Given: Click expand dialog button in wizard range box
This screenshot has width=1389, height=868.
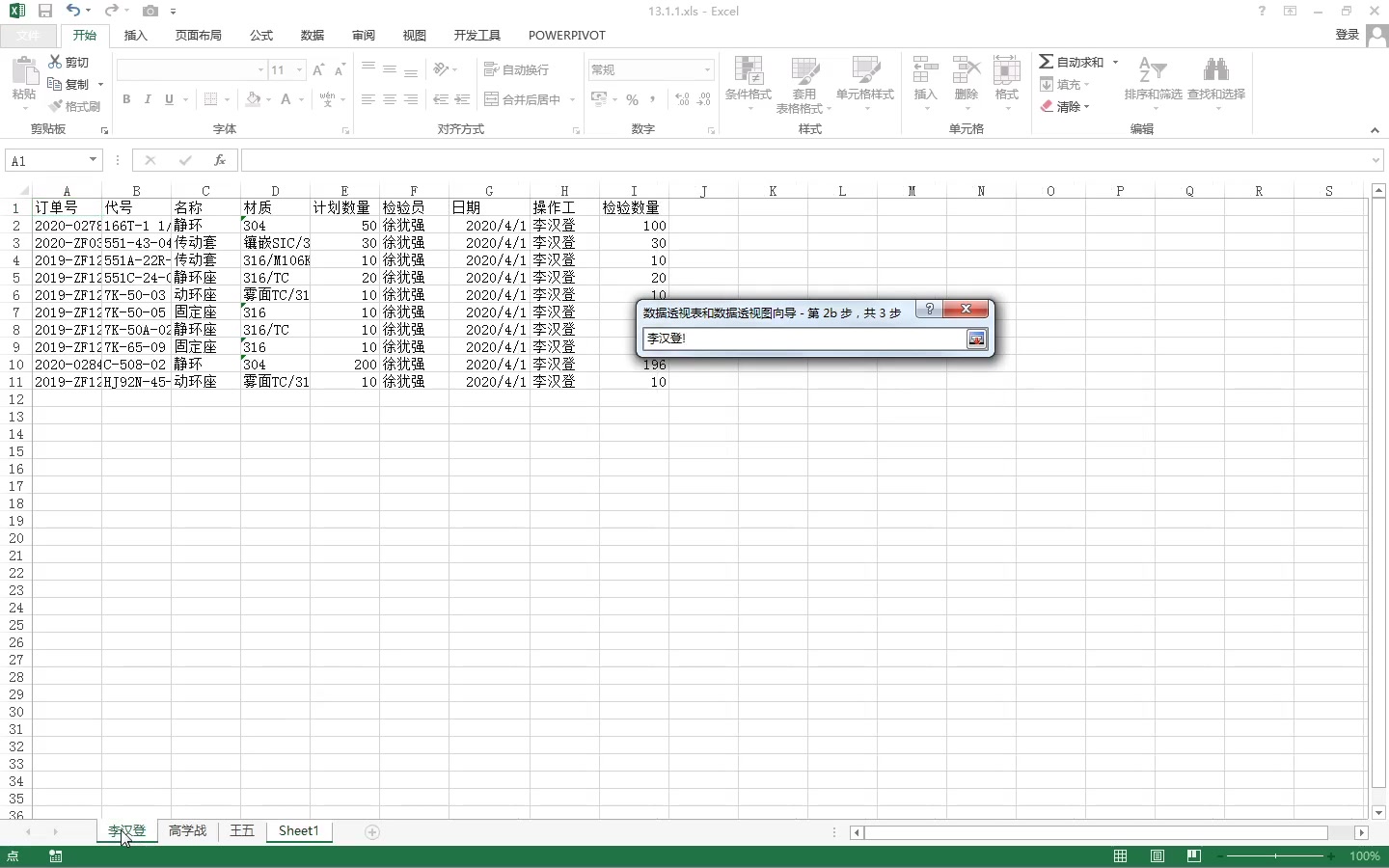Looking at the screenshot, I should pyautogui.click(x=976, y=339).
